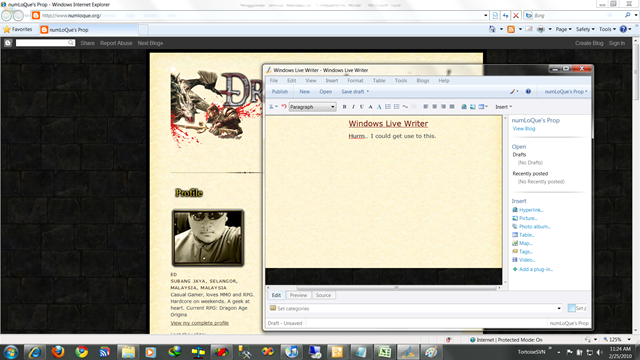
Task: Click the RSS feeds icon in IE toolbar
Action: tap(511, 29)
